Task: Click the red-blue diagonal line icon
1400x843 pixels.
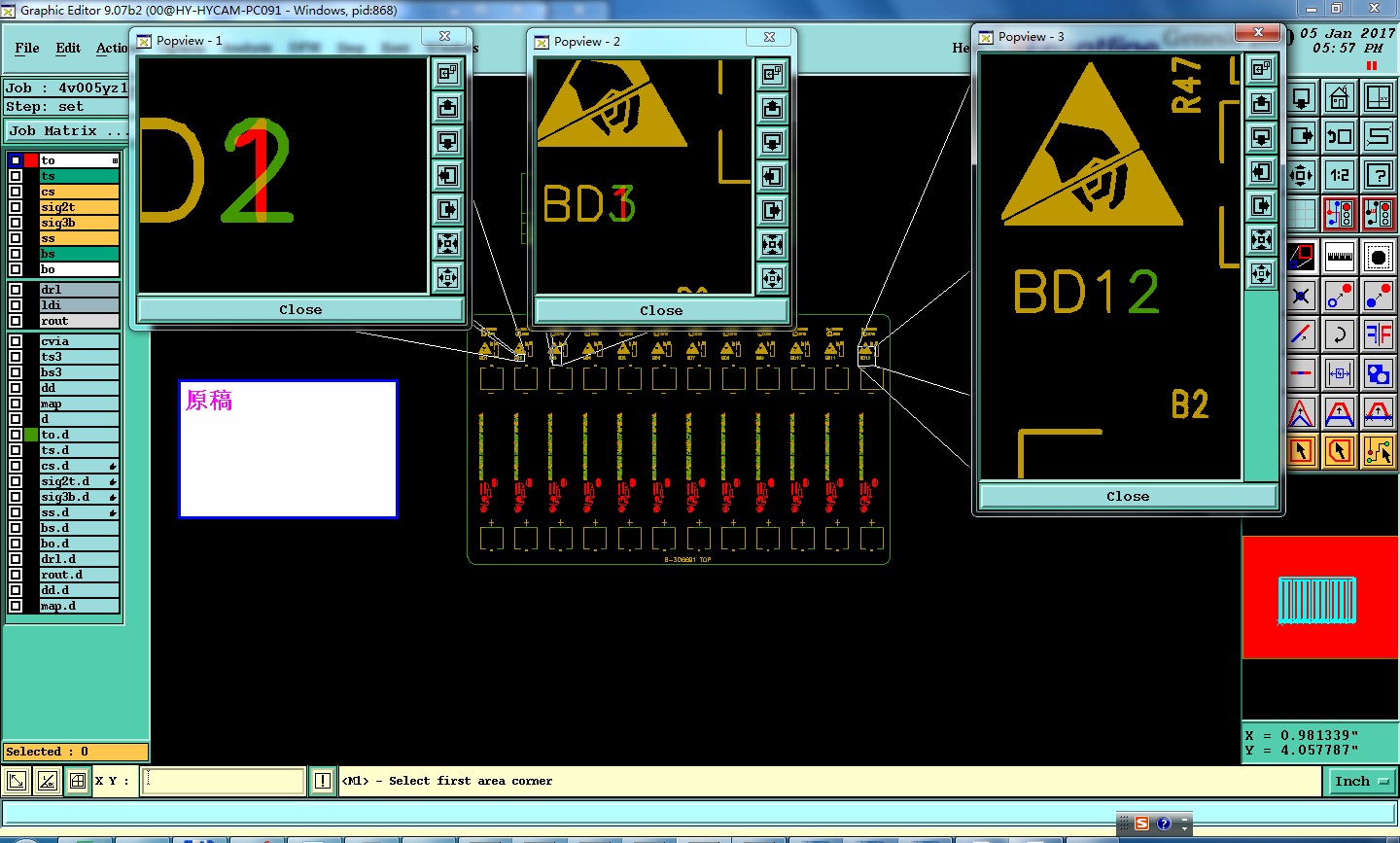Action: 1302,334
